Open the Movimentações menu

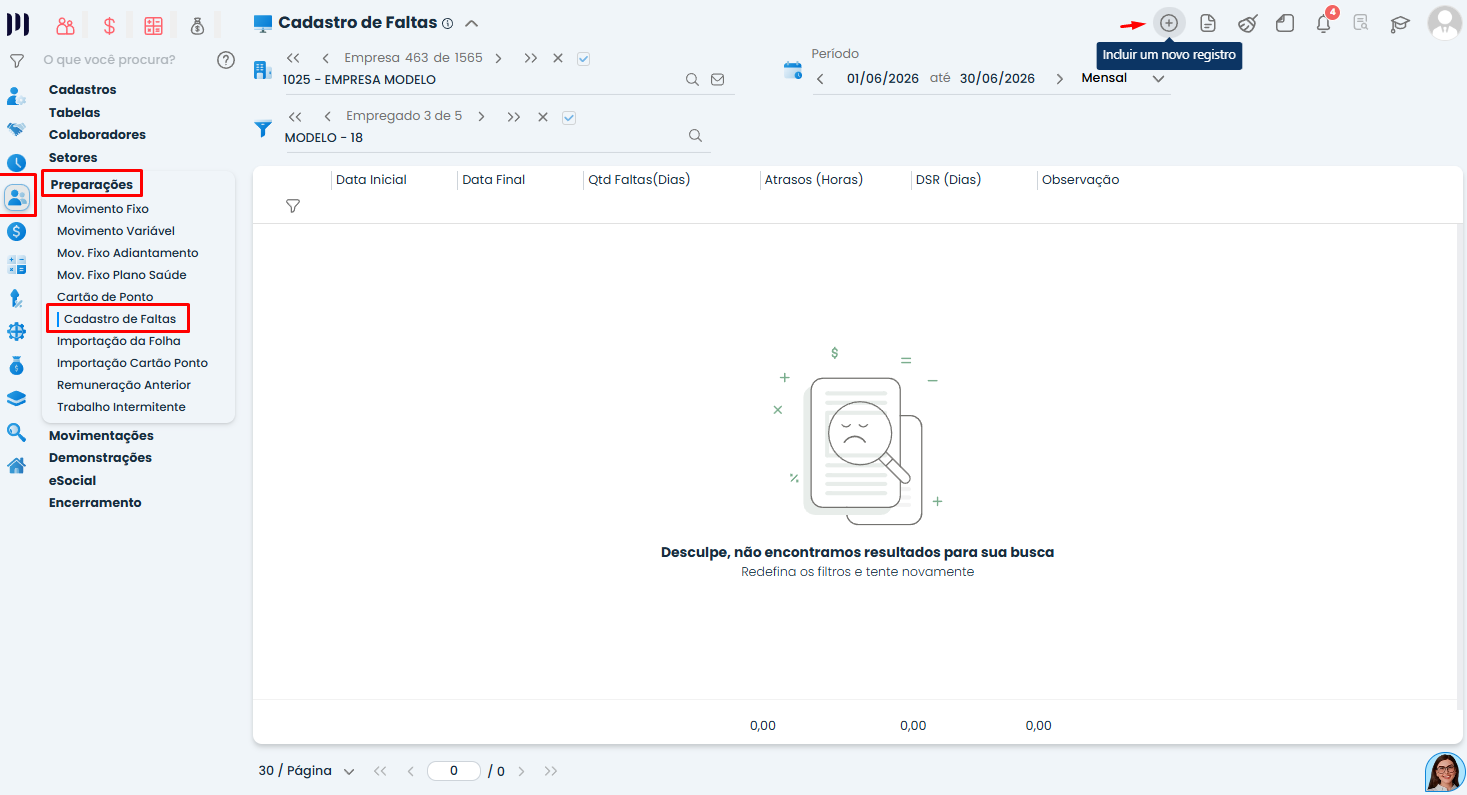[101, 436]
